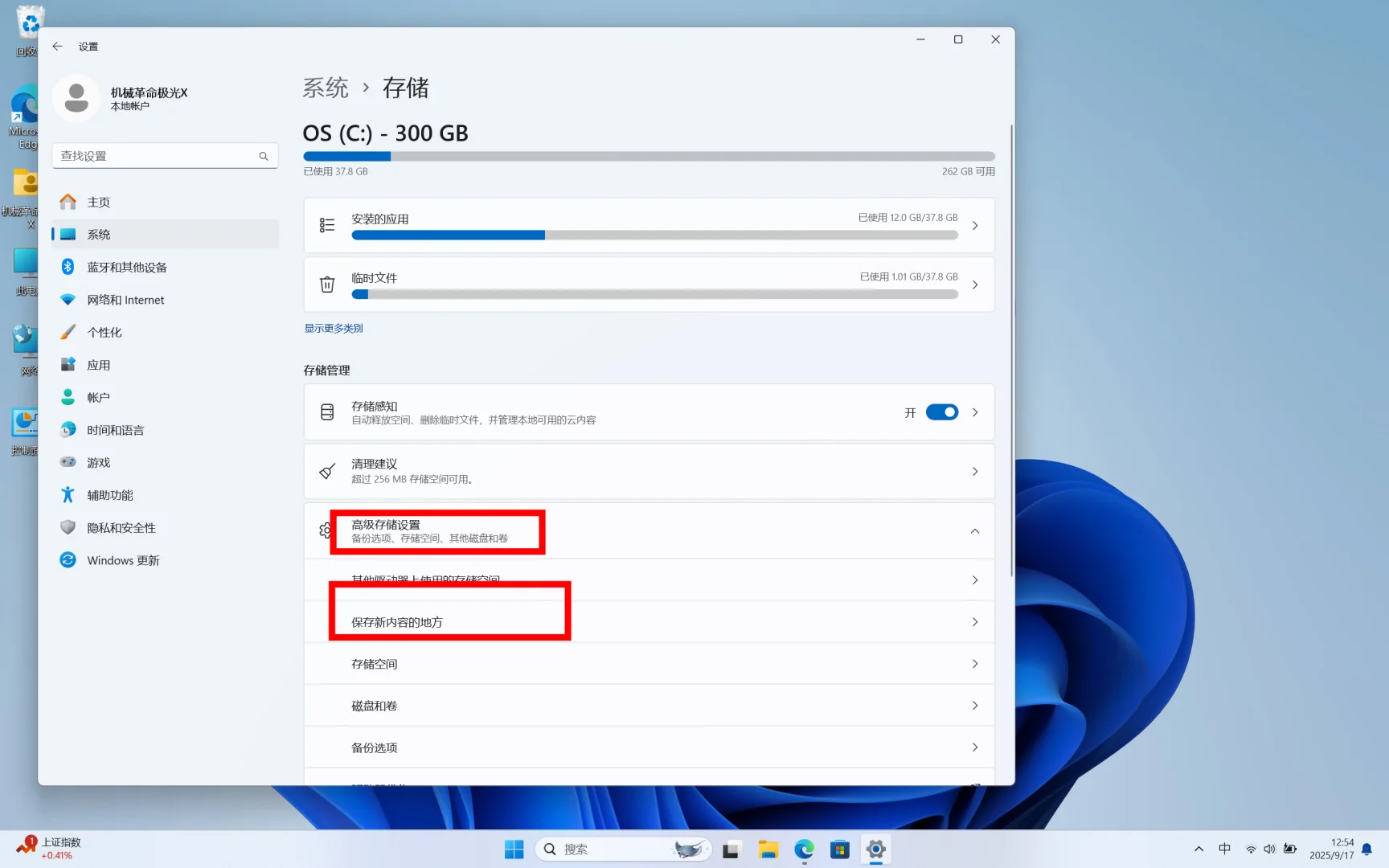Select the gamepad icon for 游戏

pyautogui.click(x=68, y=462)
